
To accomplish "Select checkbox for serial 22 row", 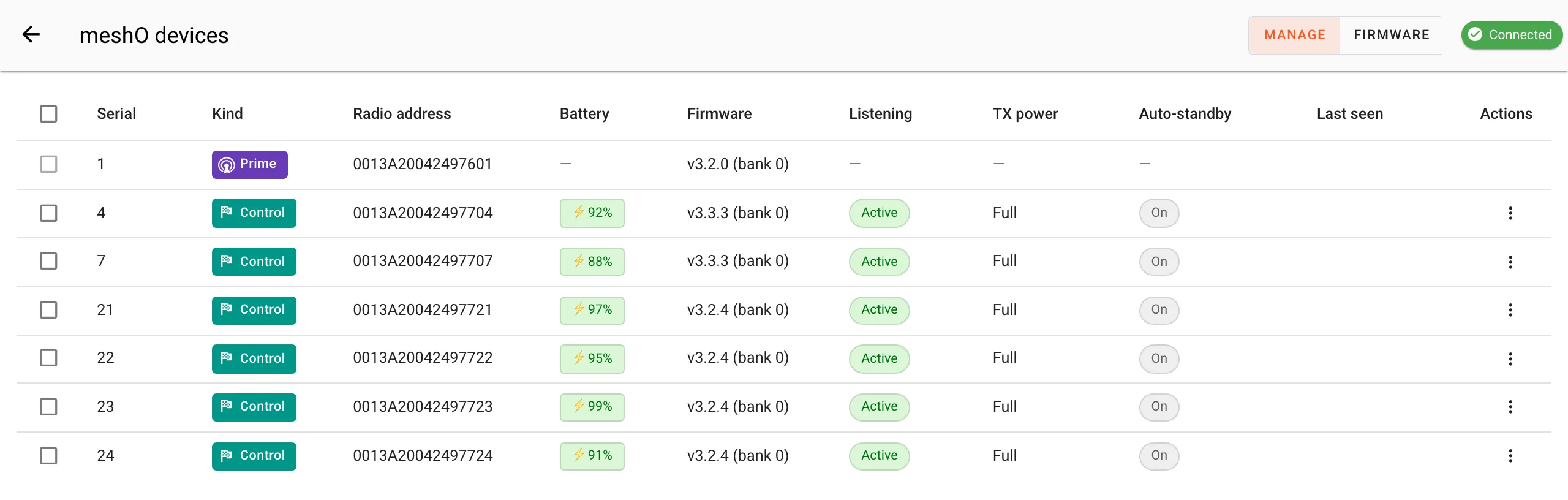I will [48, 358].
